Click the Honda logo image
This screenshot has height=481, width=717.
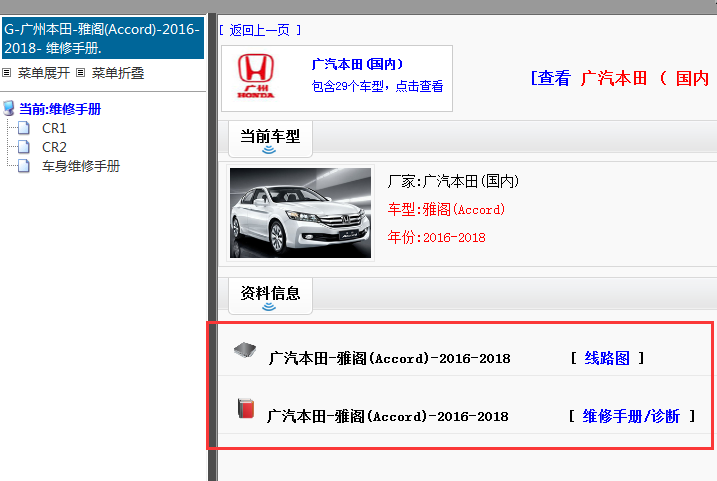[256, 76]
